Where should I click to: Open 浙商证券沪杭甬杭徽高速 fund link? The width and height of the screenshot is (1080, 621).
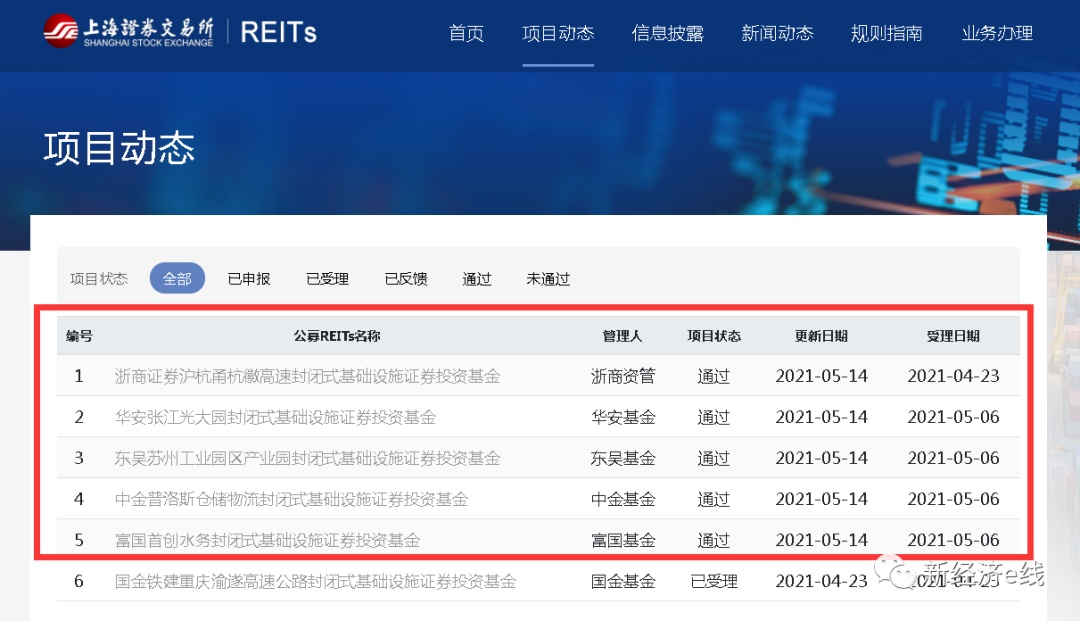(x=307, y=376)
